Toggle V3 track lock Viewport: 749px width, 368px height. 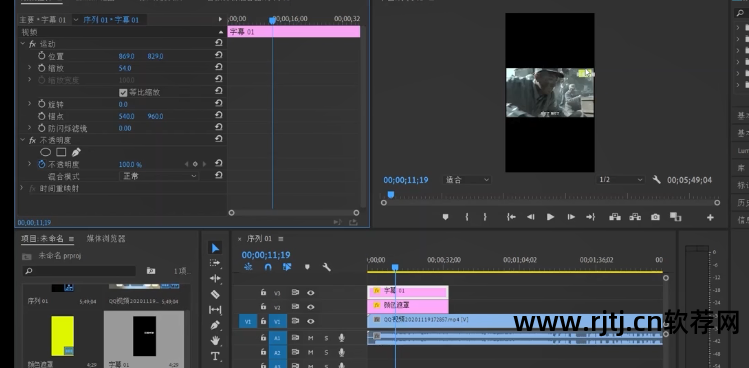(263, 292)
